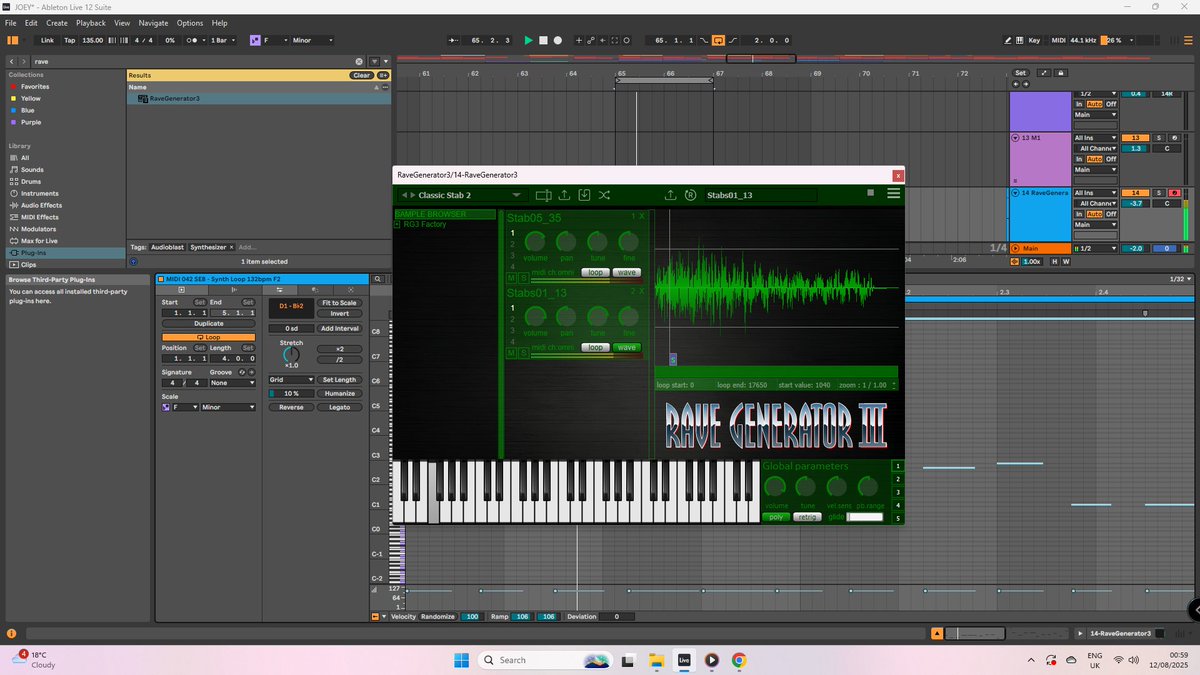Screen dimensions: 1200x675
Task: Click the retrig button in Global parameters
Action: point(807,517)
